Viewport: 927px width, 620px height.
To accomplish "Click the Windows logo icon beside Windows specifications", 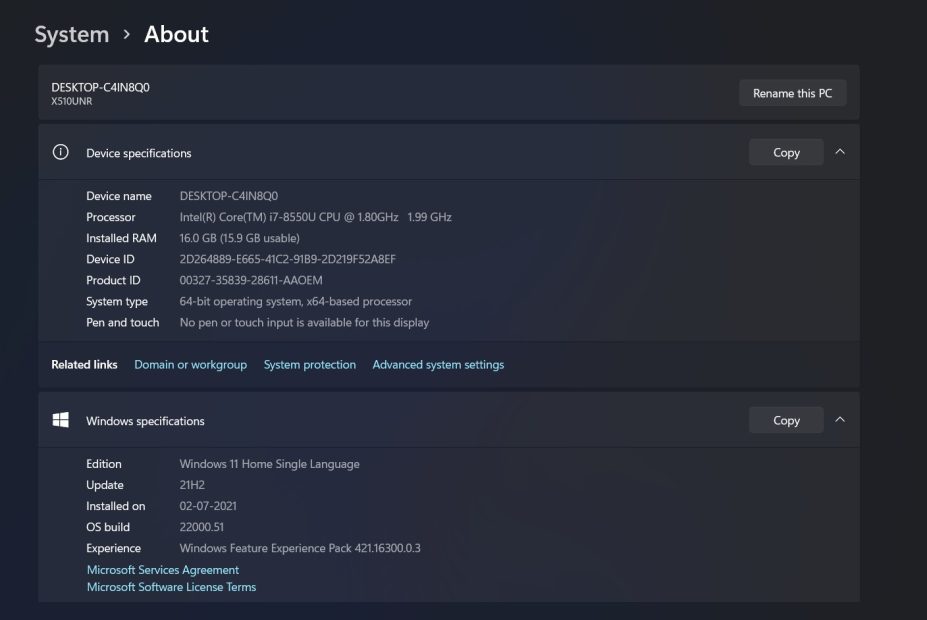I will 60,420.
